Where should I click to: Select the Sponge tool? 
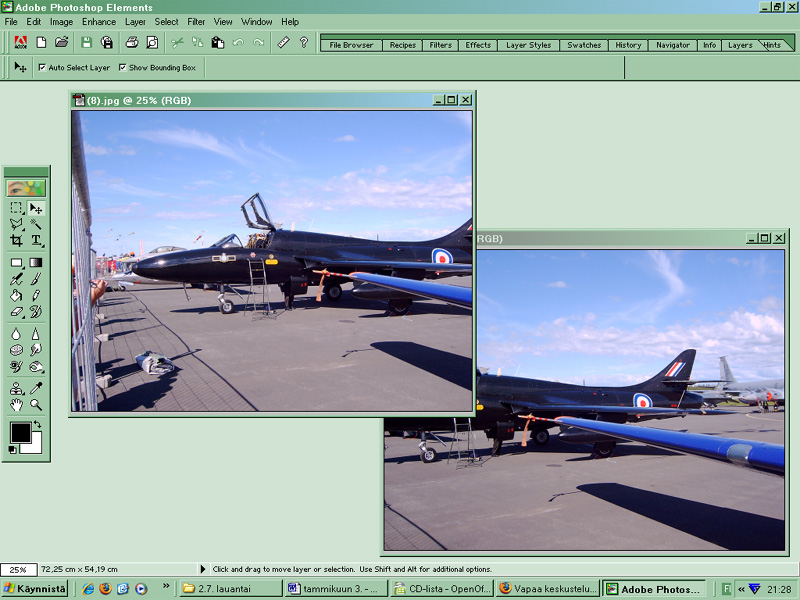click(x=16, y=350)
